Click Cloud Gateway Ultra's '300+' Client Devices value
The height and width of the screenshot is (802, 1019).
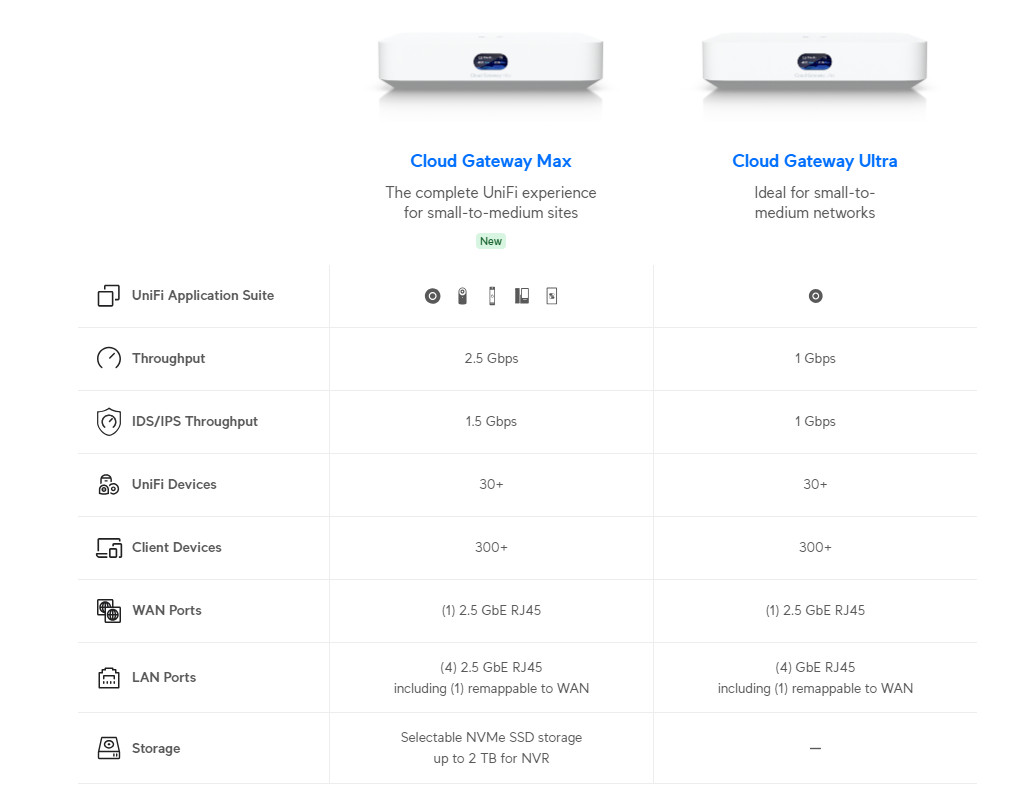(815, 547)
